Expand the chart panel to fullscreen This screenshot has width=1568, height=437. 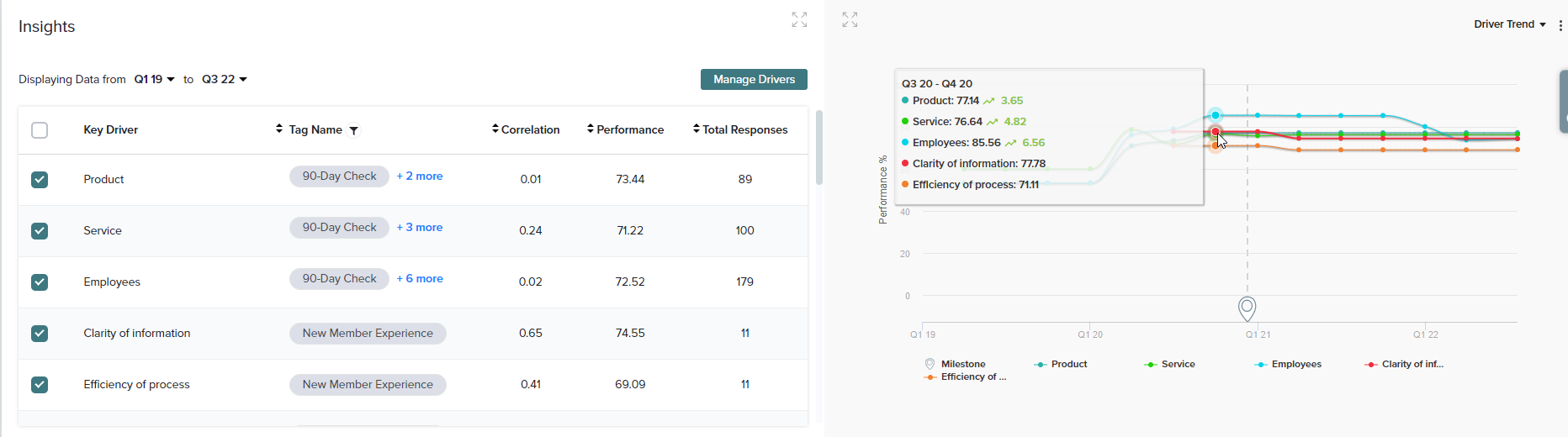click(850, 19)
